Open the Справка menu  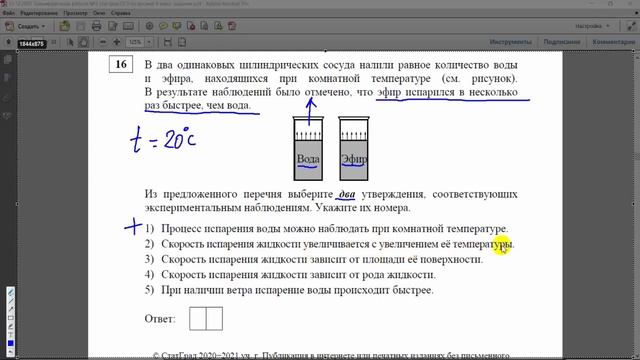point(120,13)
